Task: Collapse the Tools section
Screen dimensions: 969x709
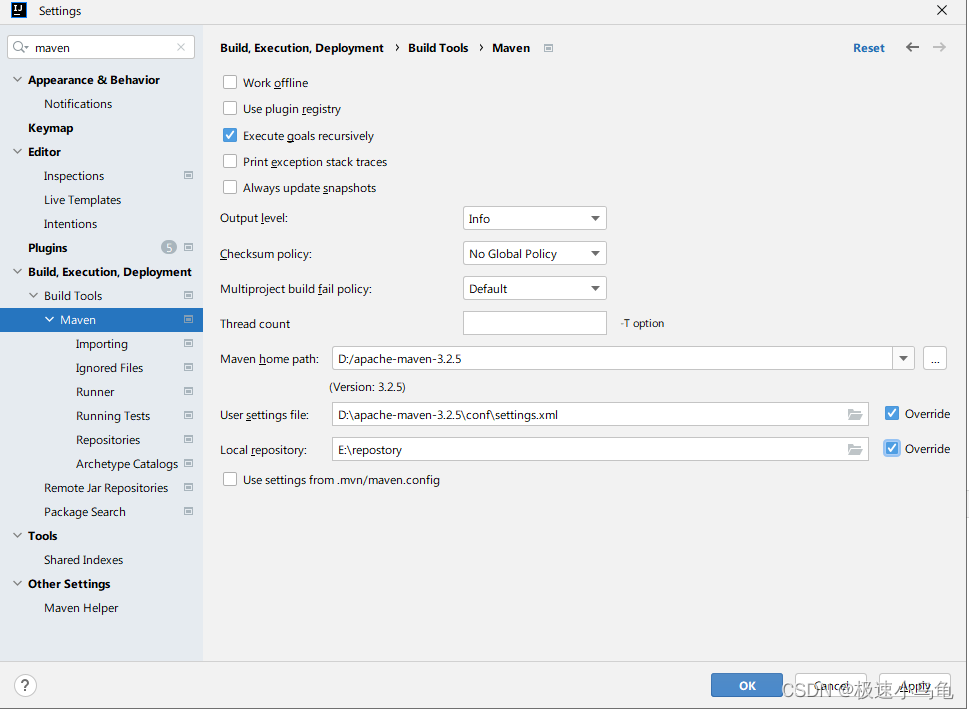Action: [17, 535]
